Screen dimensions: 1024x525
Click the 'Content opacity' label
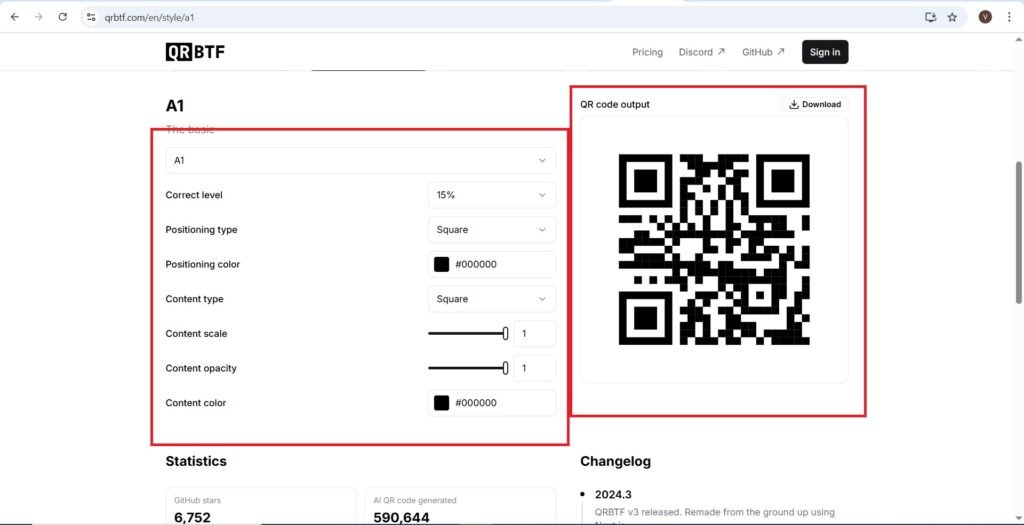tap(201, 368)
